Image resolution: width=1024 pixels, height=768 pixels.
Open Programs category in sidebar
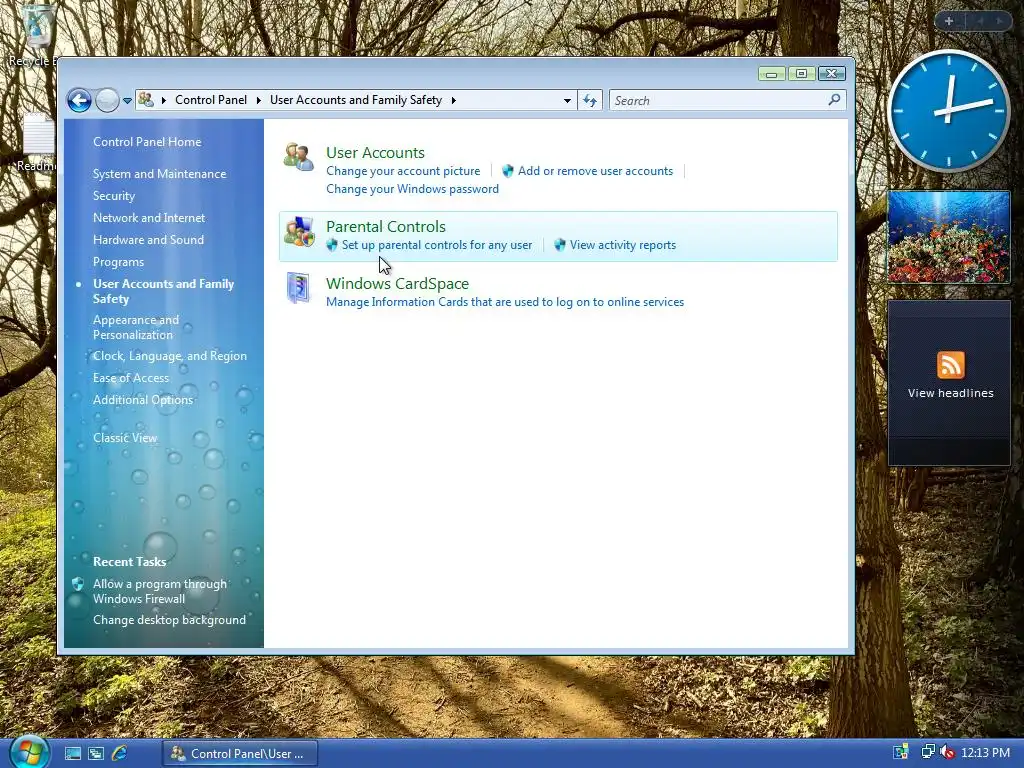pyautogui.click(x=118, y=262)
